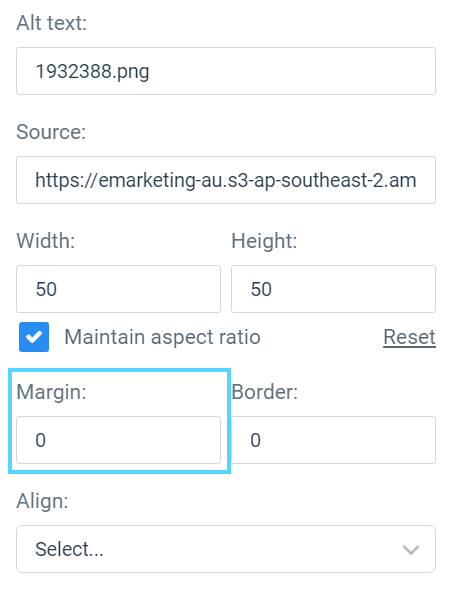Screen dimensions: 451x590
Task: Click the 'Alt text:' label
Action: (x=52, y=23)
